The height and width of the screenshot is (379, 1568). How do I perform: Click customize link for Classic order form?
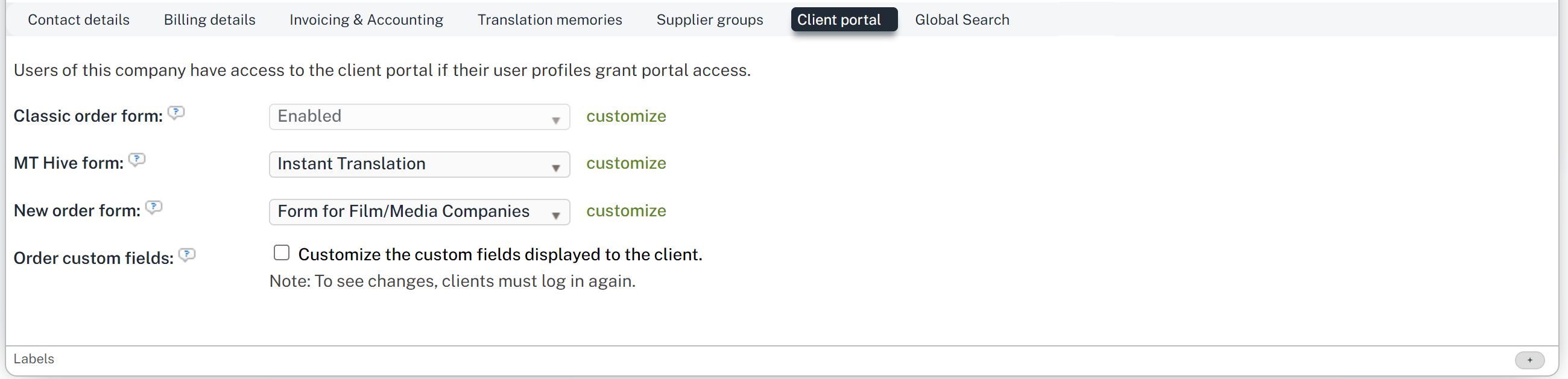coord(626,116)
